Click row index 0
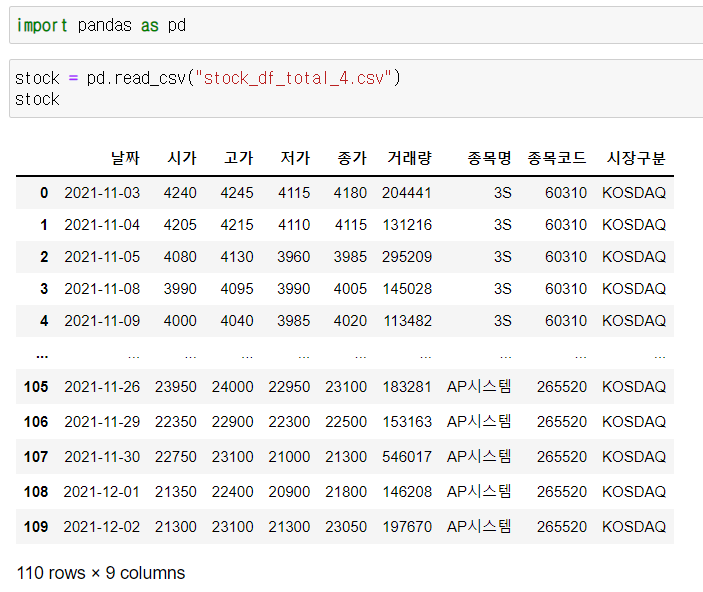Screen dimensions: 703x592 point(44,193)
